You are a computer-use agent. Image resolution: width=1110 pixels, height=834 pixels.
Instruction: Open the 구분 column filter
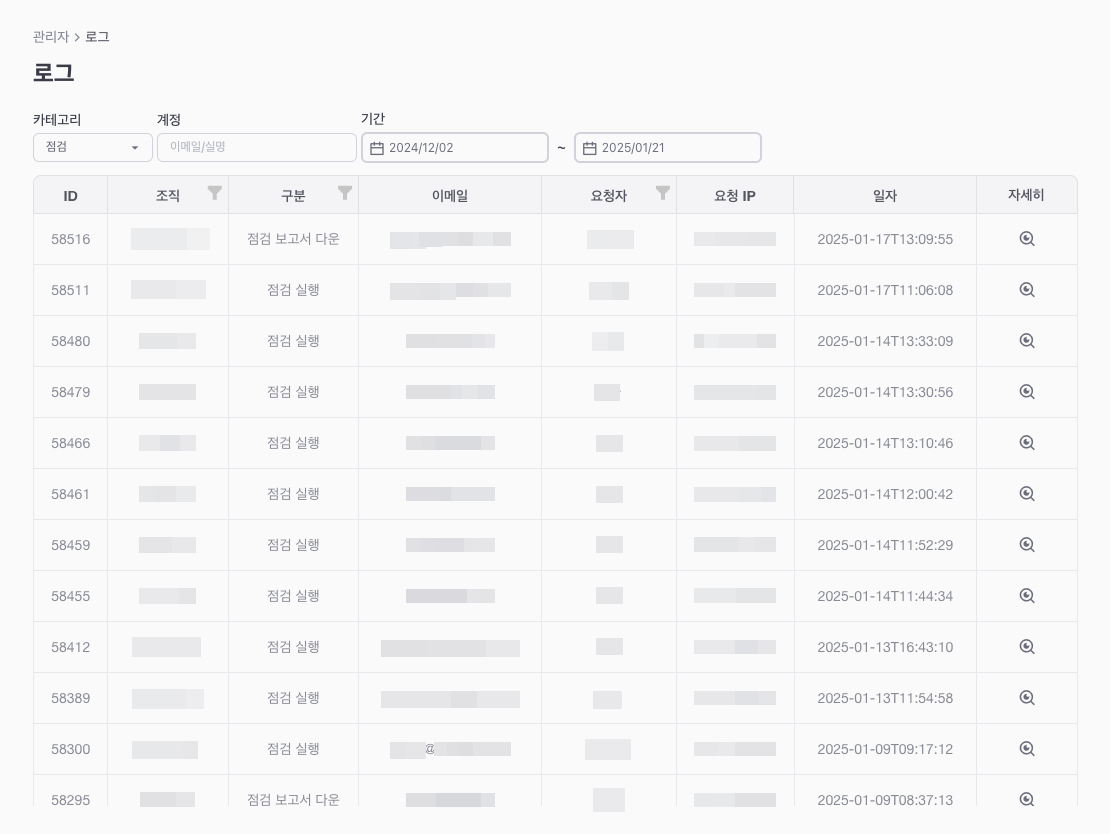[x=344, y=193]
